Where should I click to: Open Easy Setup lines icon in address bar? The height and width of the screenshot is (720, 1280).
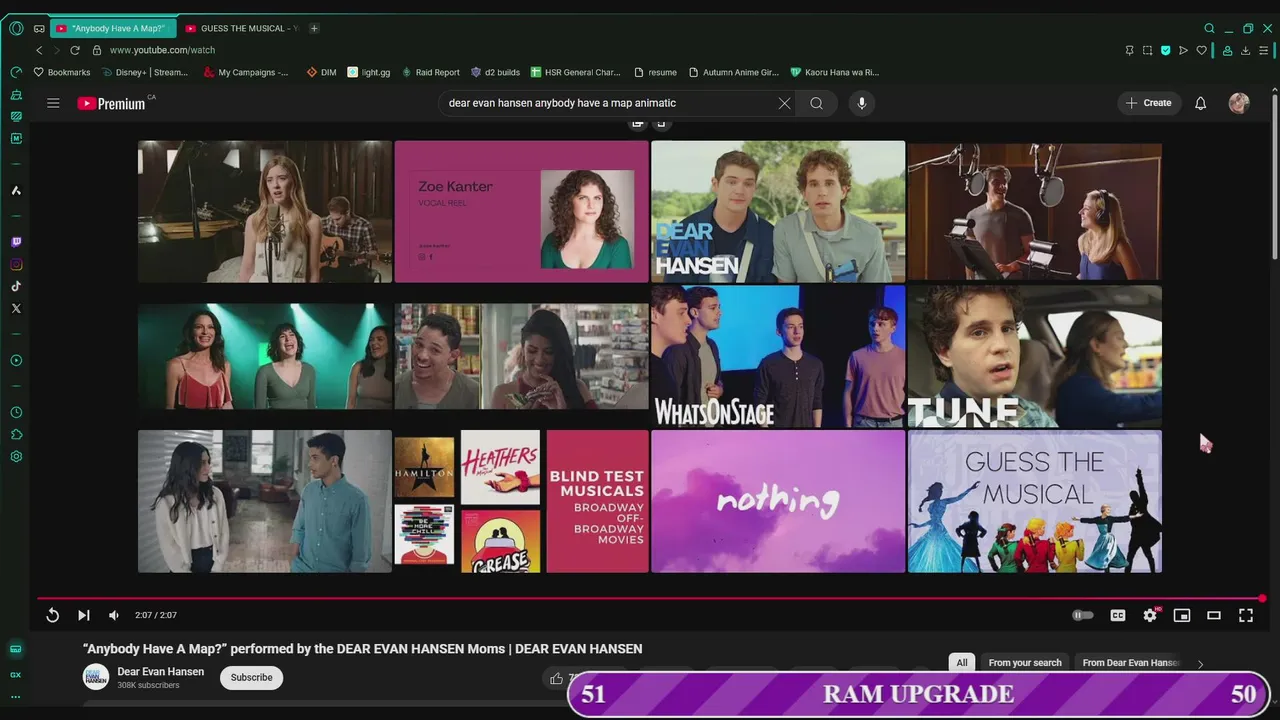[x=1264, y=50]
